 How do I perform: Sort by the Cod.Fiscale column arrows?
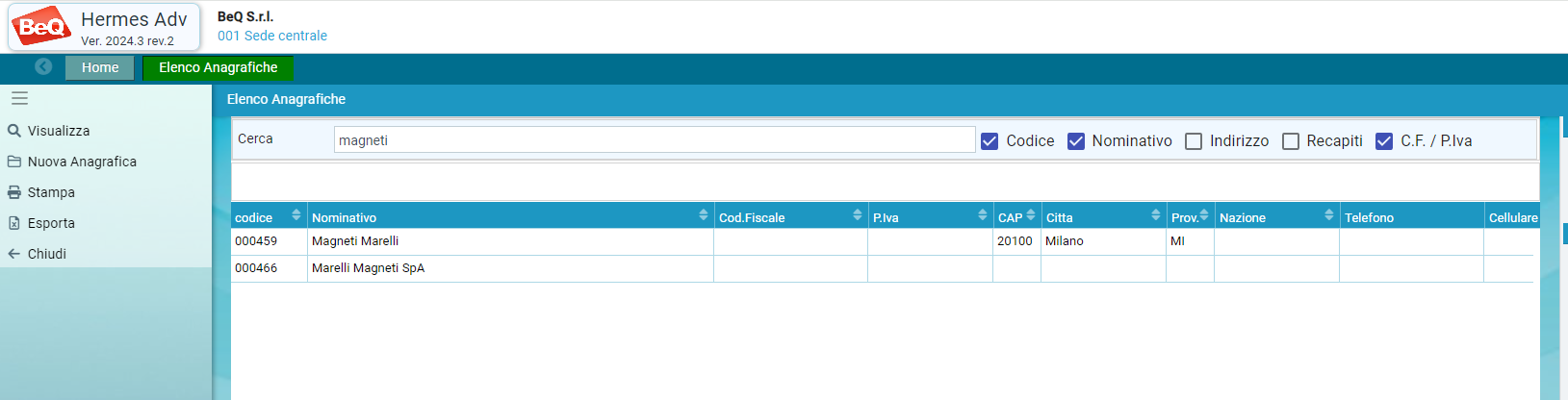[x=858, y=215]
